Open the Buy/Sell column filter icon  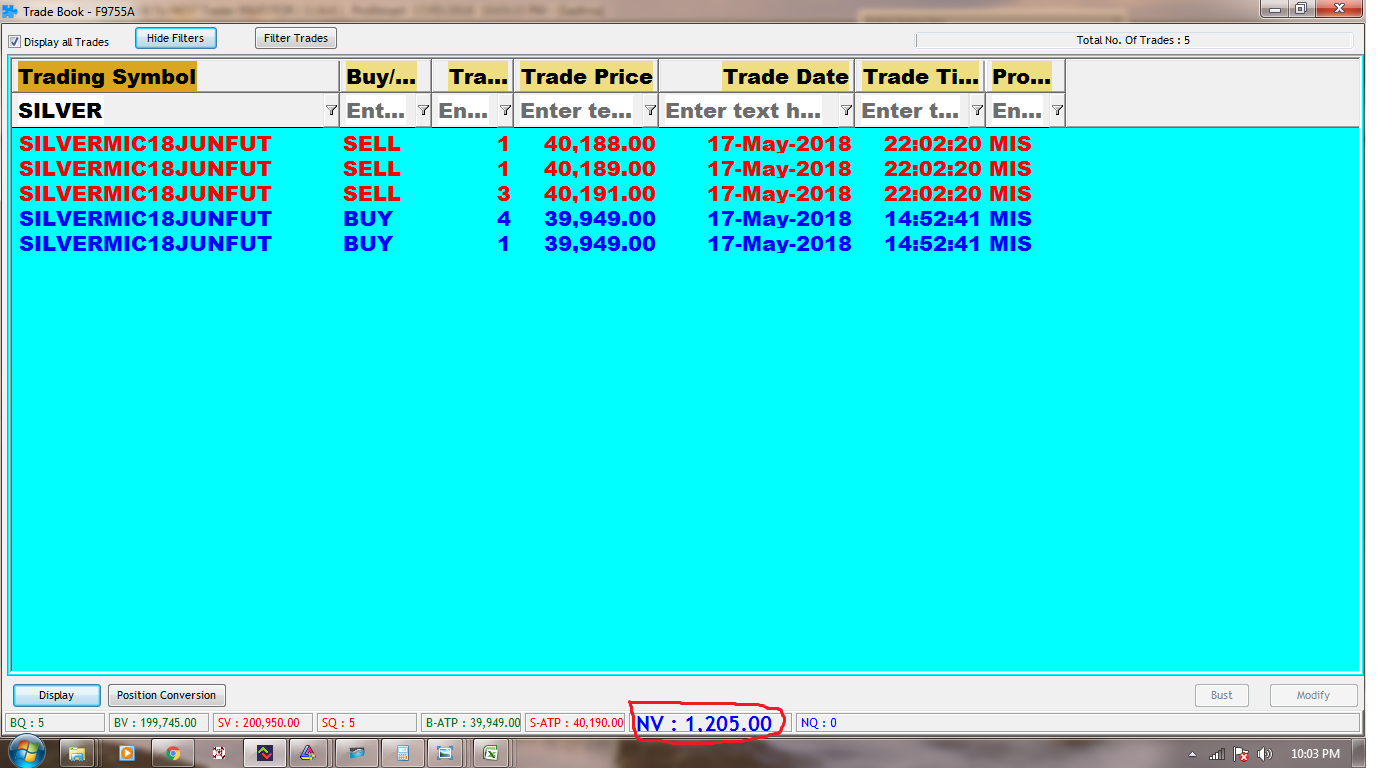[x=423, y=110]
